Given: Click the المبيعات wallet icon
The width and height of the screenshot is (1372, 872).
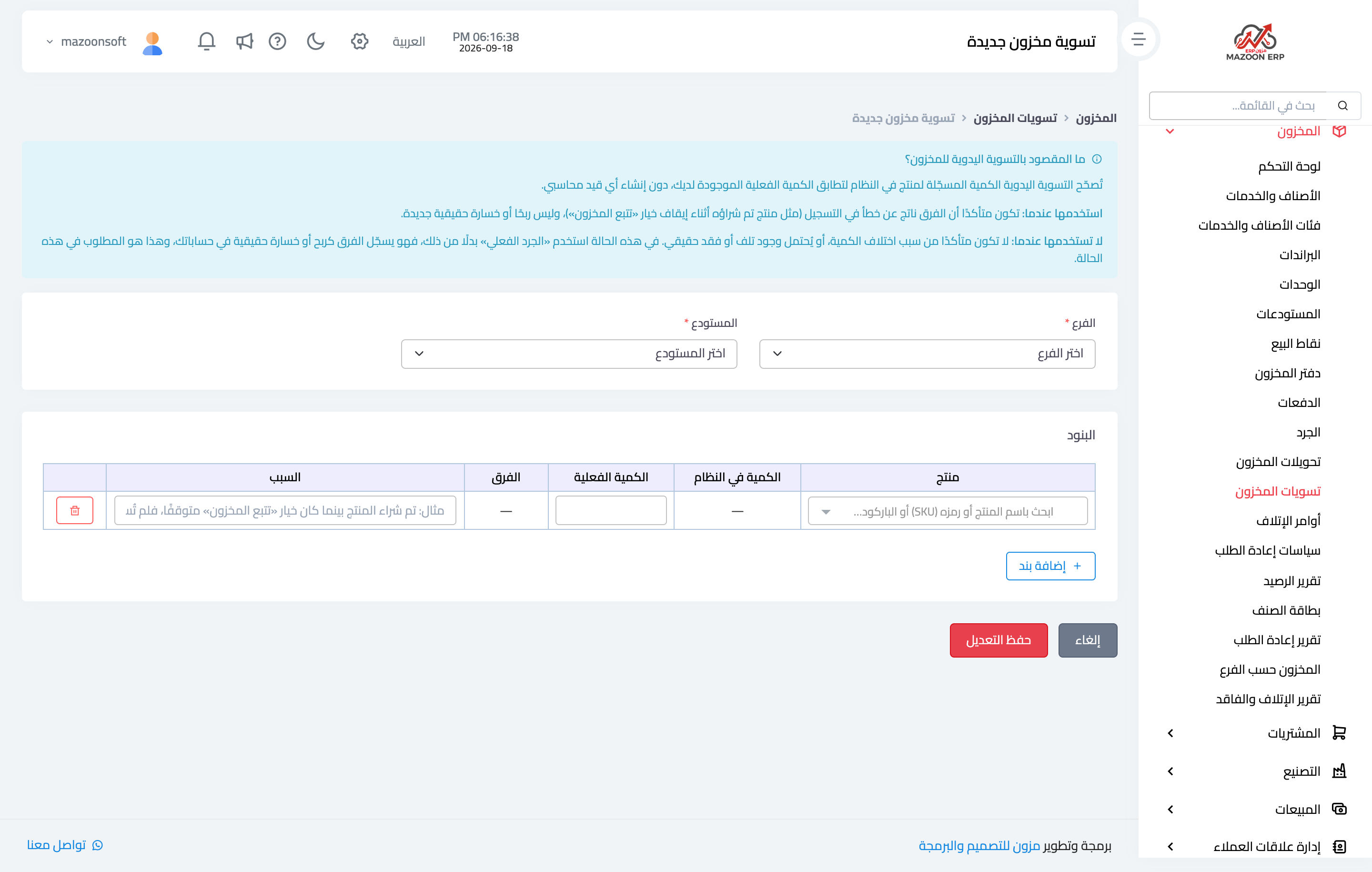Looking at the screenshot, I should [x=1340, y=809].
